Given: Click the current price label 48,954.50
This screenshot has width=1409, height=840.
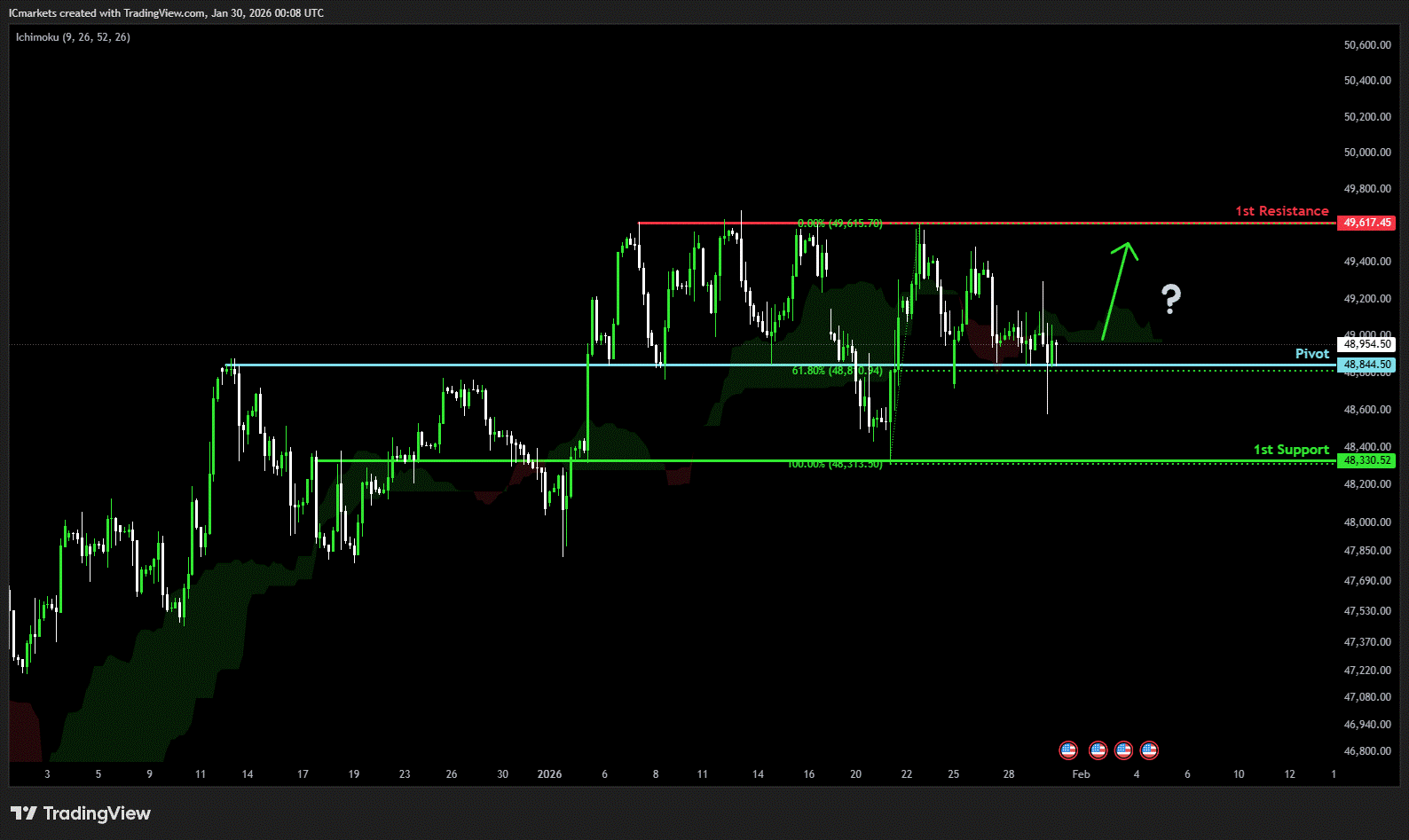Looking at the screenshot, I should coord(1366,344).
